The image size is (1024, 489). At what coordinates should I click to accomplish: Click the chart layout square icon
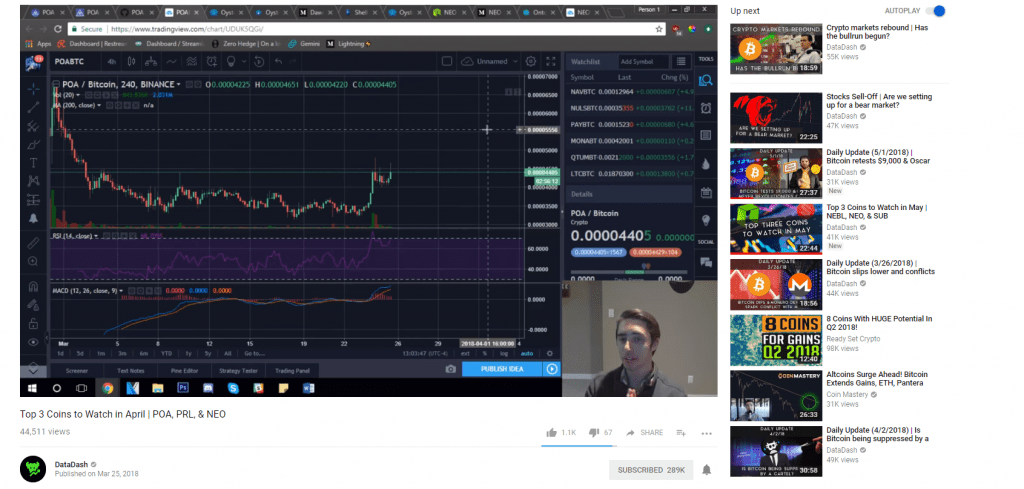pyautogui.click(x=447, y=61)
